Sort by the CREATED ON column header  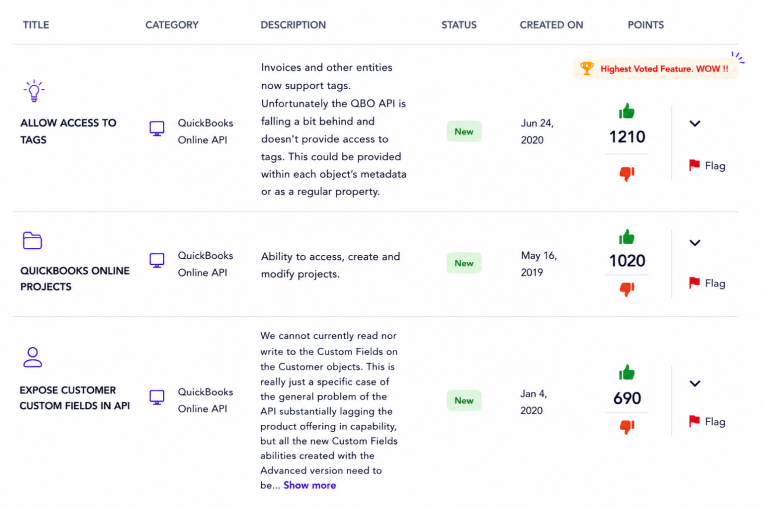[x=551, y=25]
